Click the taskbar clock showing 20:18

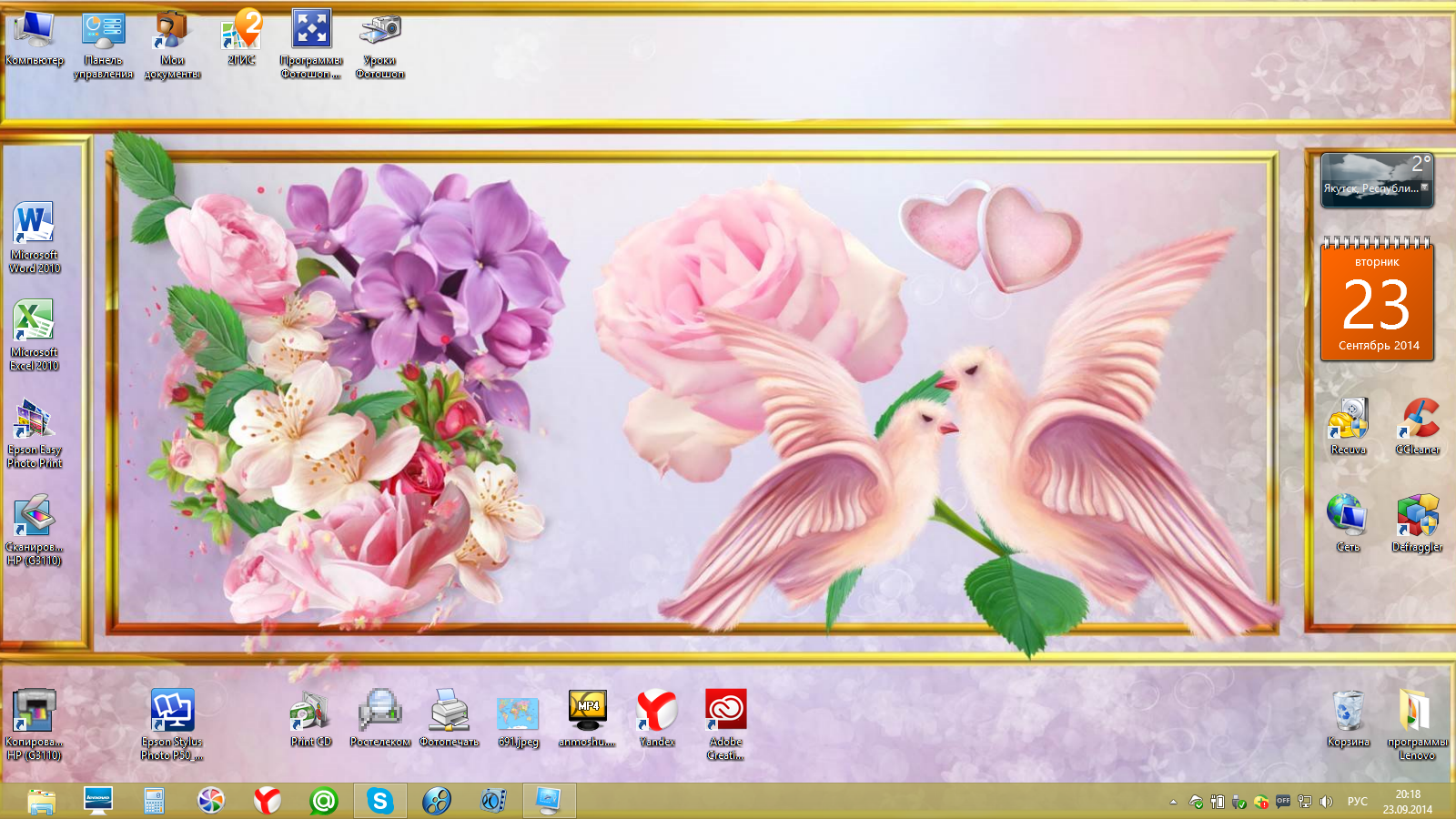tap(1407, 802)
